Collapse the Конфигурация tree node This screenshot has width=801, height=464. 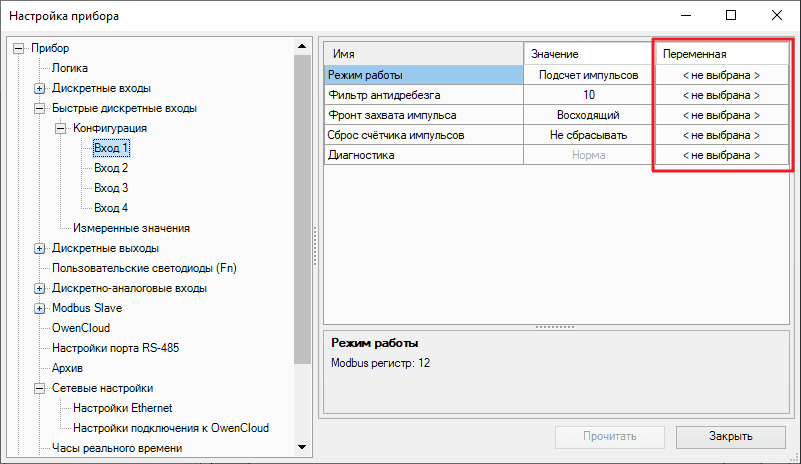click(x=61, y=128)
